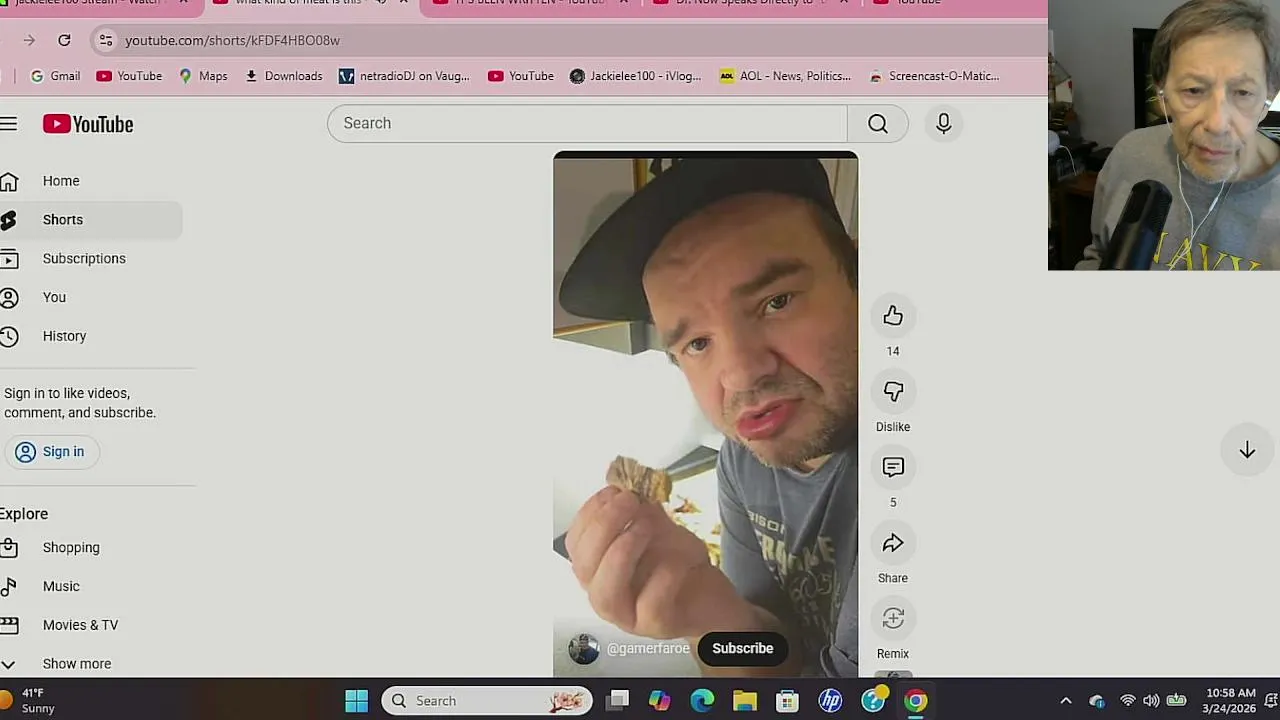Go to next short with down arrow
This screenshot has width=1280, height=720.
pos(1247,451)
